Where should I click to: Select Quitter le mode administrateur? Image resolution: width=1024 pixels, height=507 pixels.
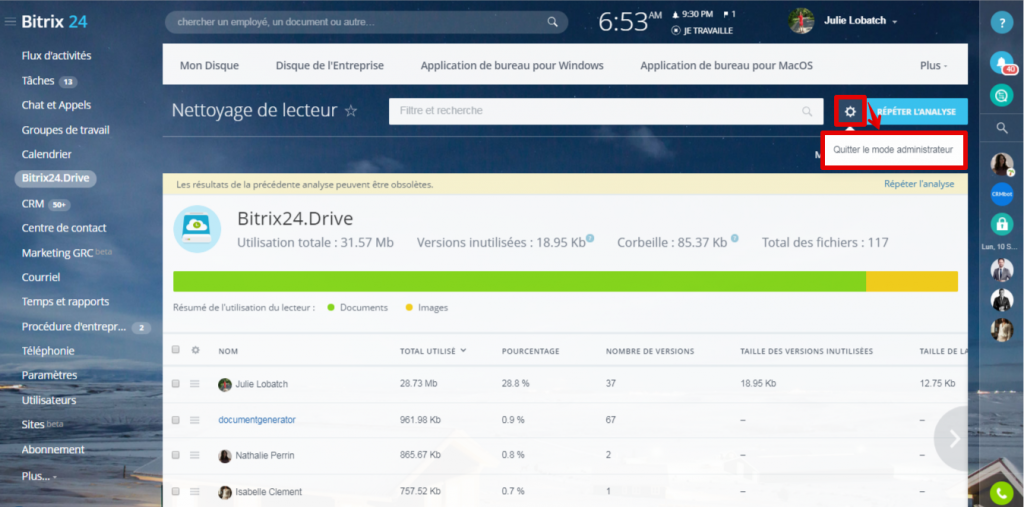coord(893,150)
